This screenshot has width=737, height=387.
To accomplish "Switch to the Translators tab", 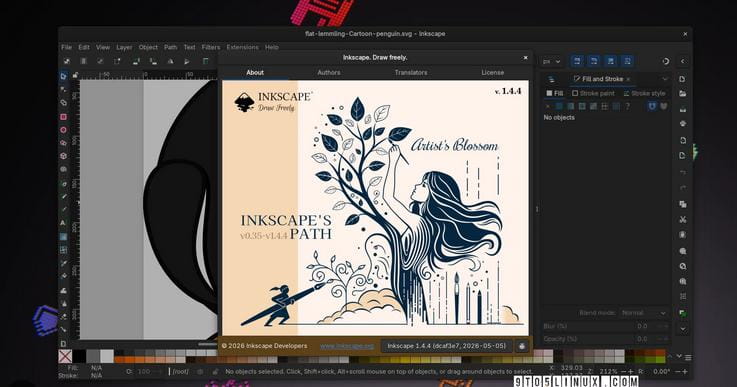I will tap(411, 72).
